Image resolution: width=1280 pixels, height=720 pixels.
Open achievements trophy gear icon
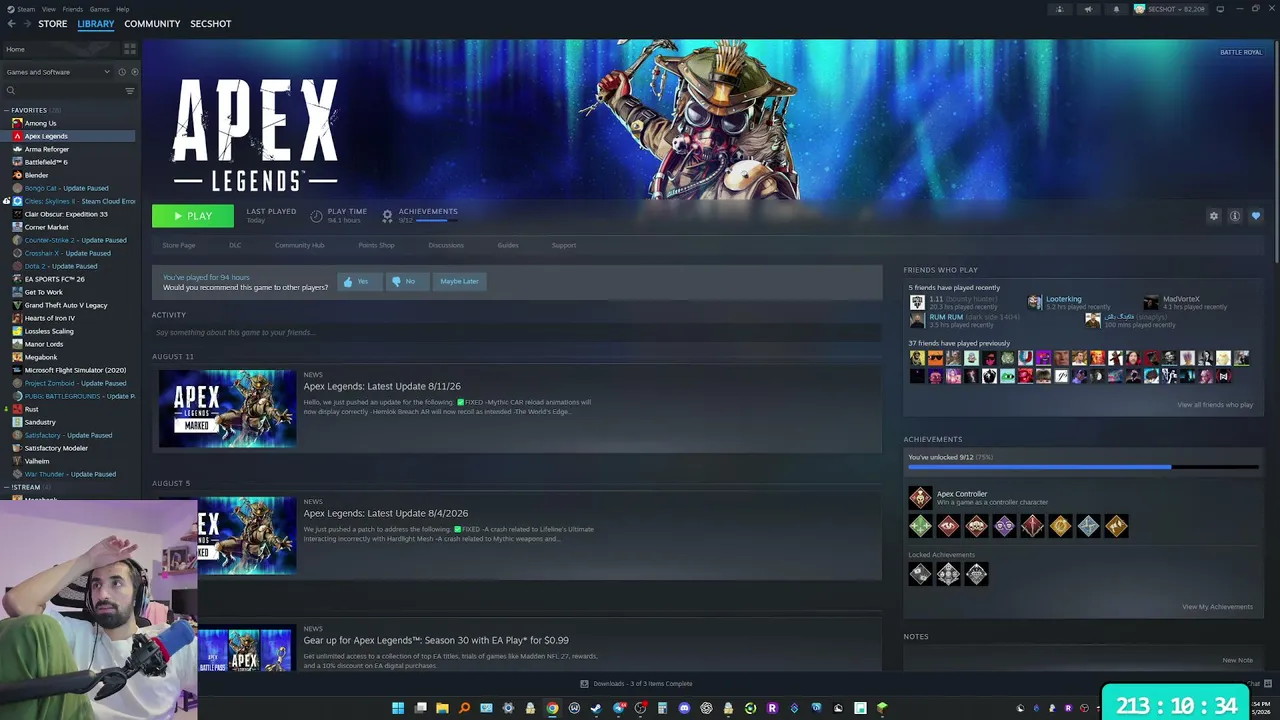coord(387,216)
